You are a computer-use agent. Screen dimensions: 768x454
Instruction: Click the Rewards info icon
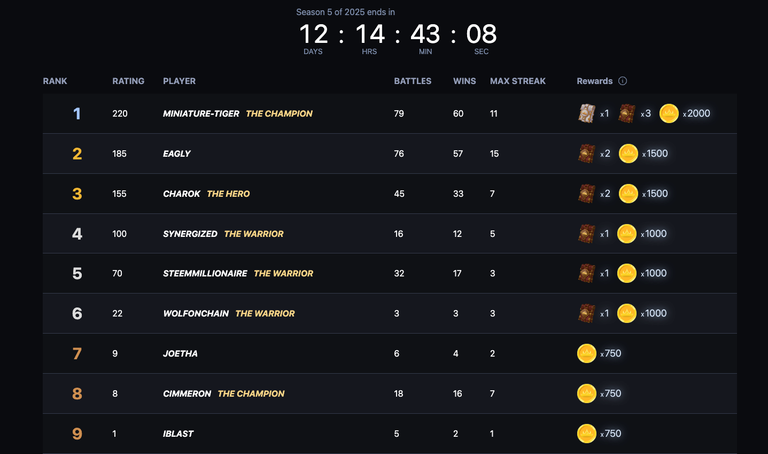[x=623, y=81]
